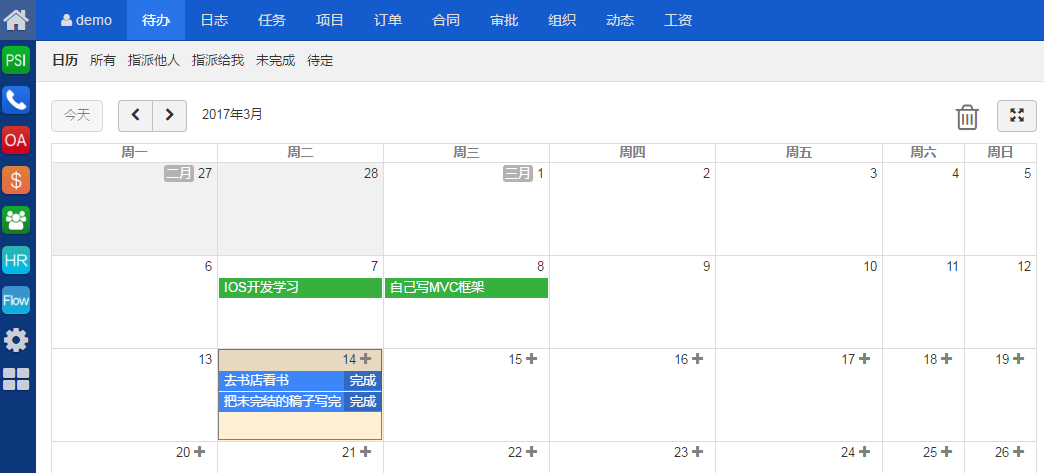The image size is (1044, 473).
Task: Switch to the 日志 menu
Action: point(214,20)
